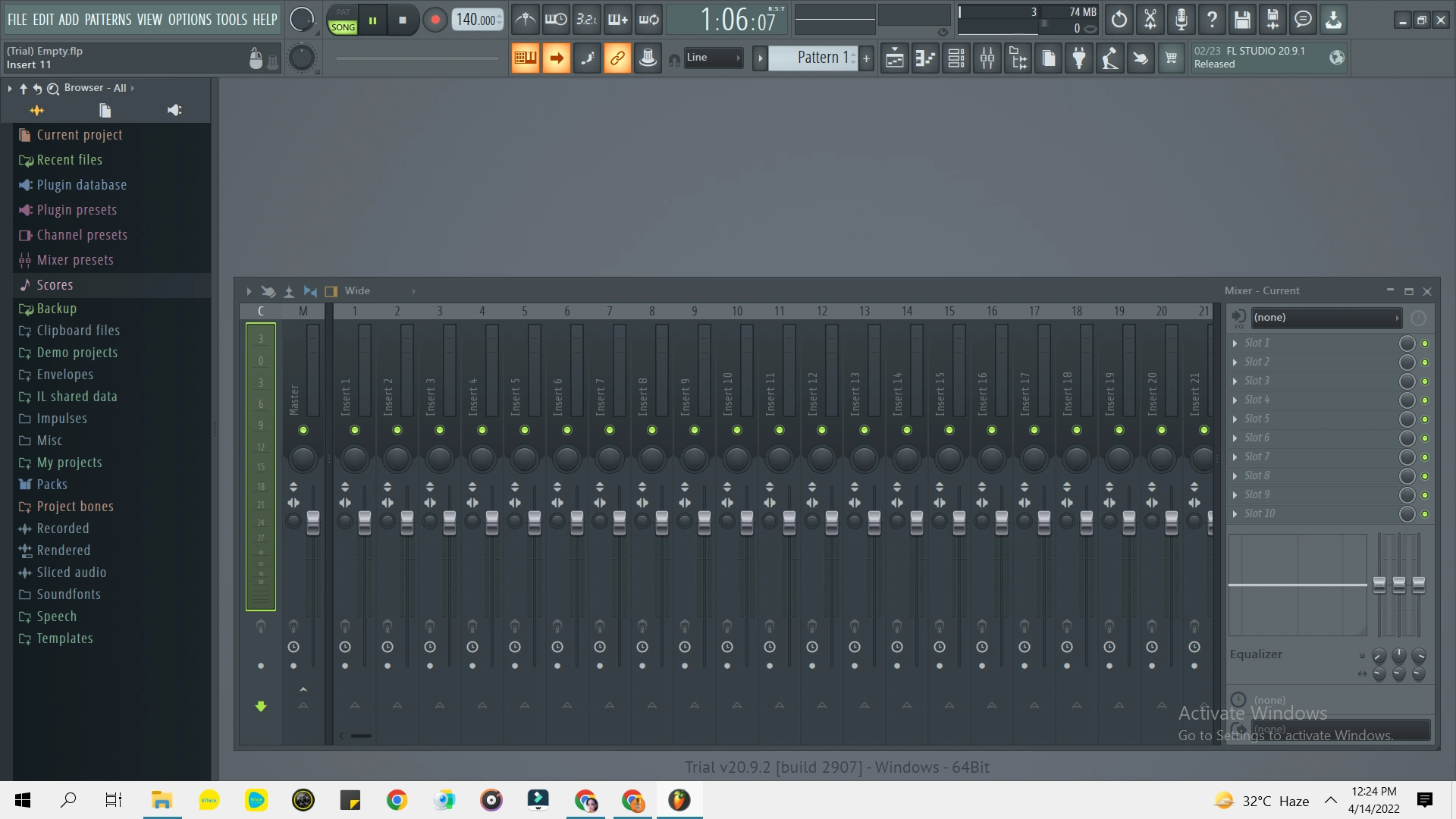Open the Mixer panel icon
The width and height of the screenshot is (1456, 819).
987,58
